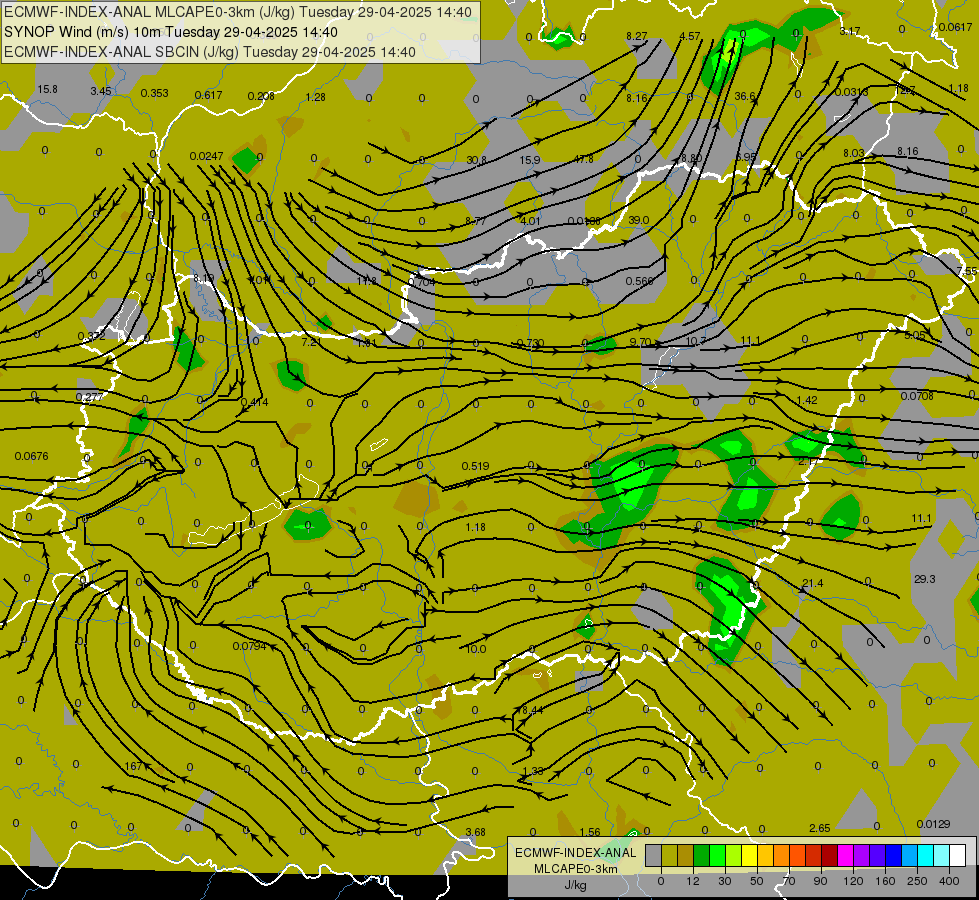The image size is (979, 900).
Task: Pick the bright green legend swatch
Action: (x=717, y=856)
